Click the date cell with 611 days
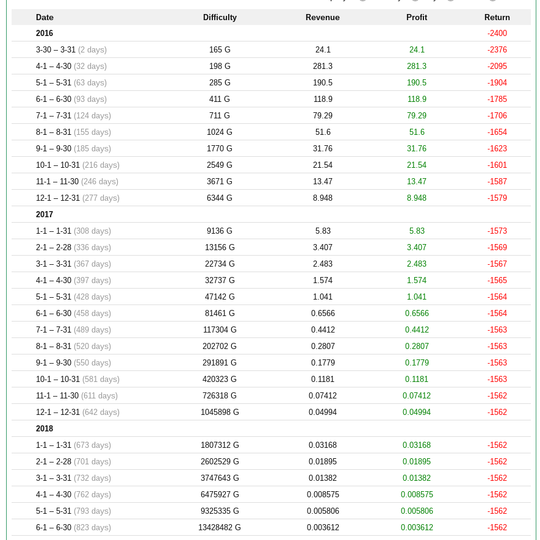 76,395
